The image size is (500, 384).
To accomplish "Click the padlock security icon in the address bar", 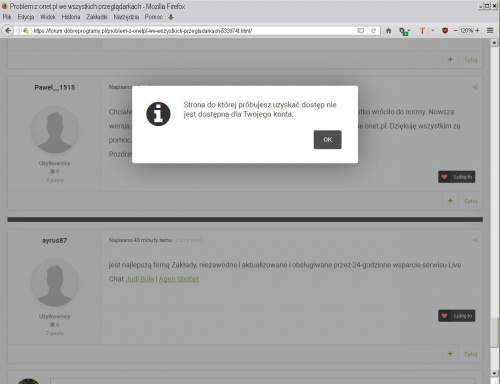I will (x=26, y=31).
